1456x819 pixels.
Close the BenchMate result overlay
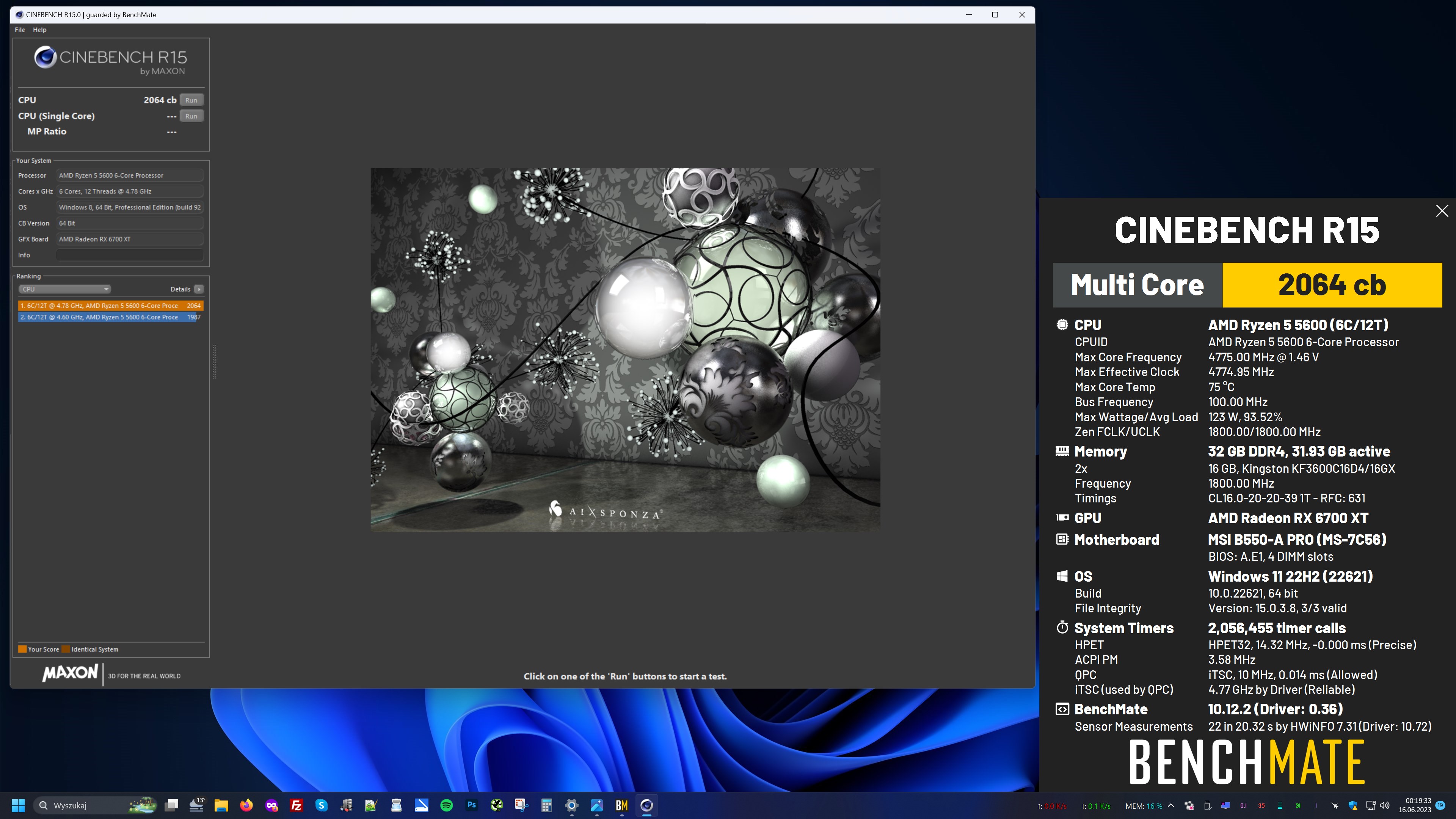1442,211
